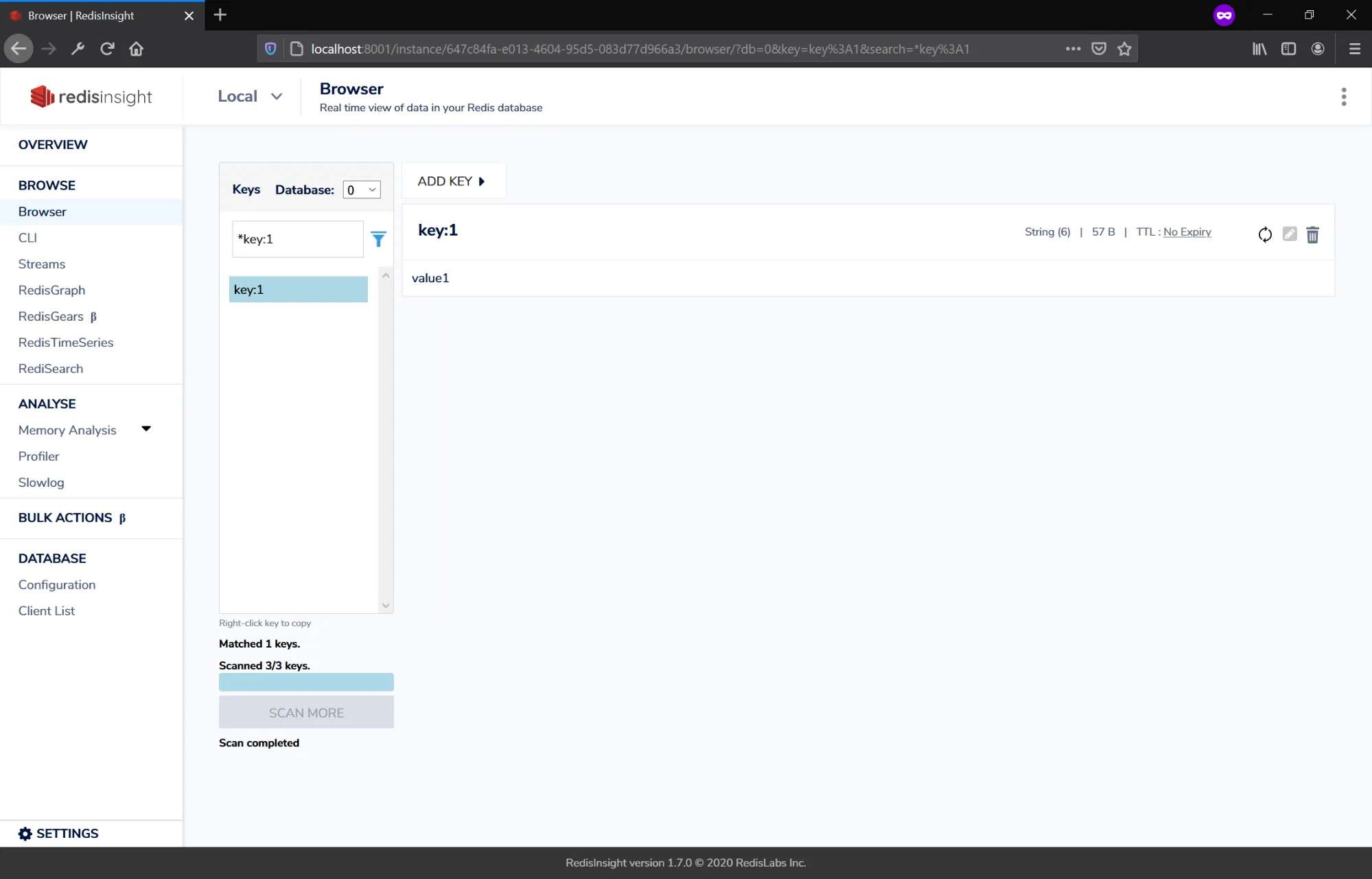Open the CLI page in sidebar
Screen dimensions: 1372x879
27,238
